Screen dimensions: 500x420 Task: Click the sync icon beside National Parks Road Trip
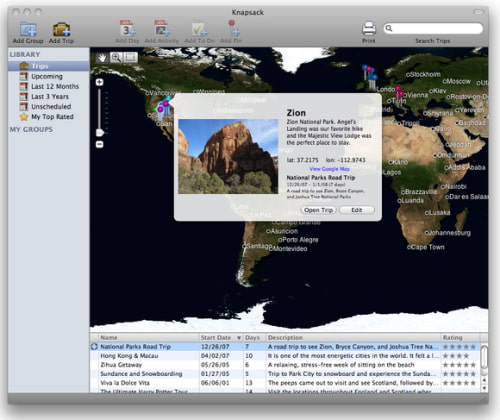pos(94,347)
